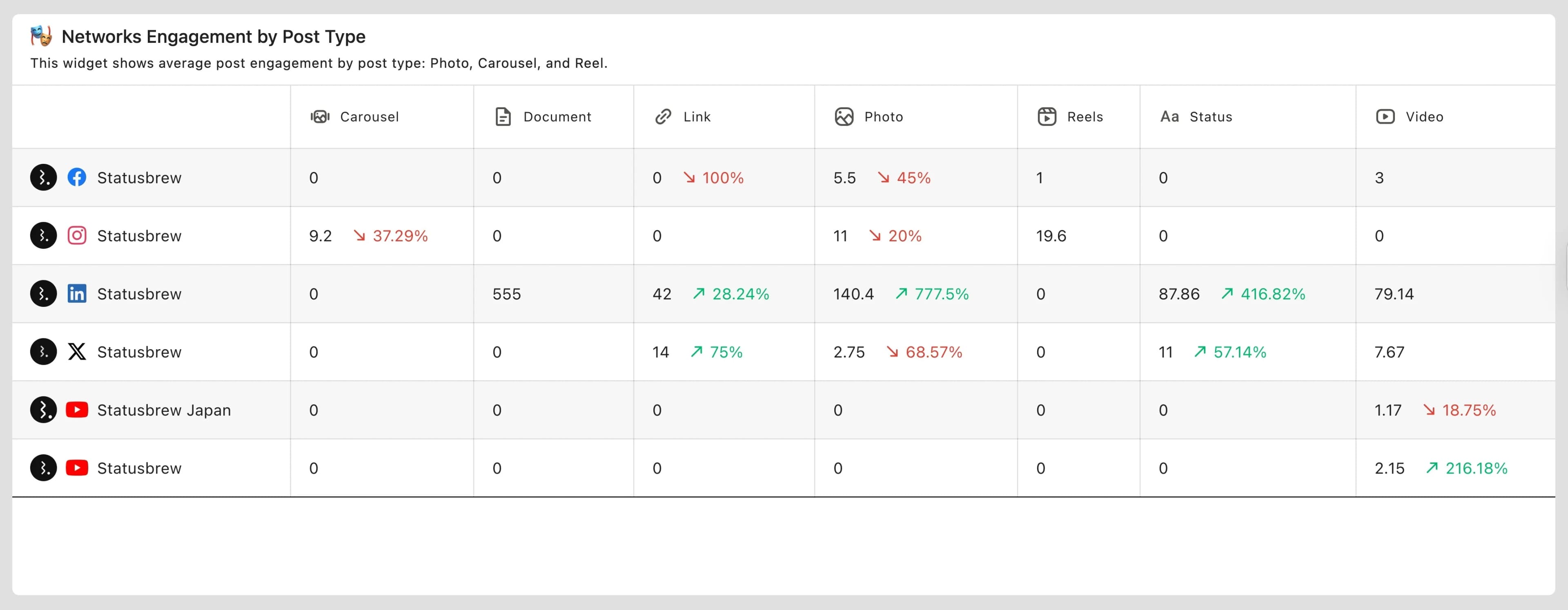Click the Instagram logo icon
This screenshot has width=1568, height=610.
tap(77, 236)
